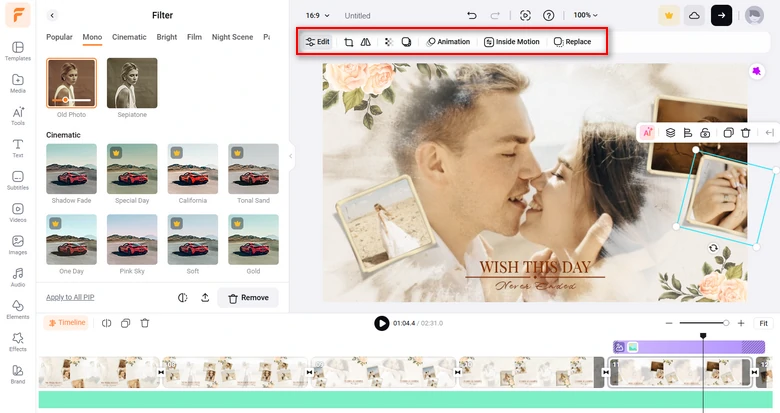This screenshot has width=780, height=413.
Task: Click the cloud save icon
Action: pyautogui.click(x=694, y=16)
